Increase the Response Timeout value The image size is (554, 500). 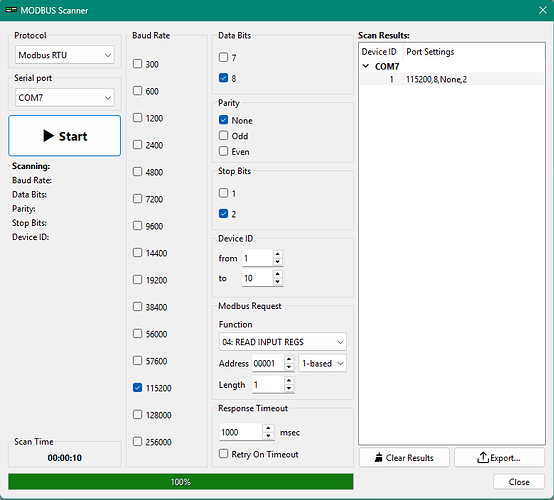point(269,428)
